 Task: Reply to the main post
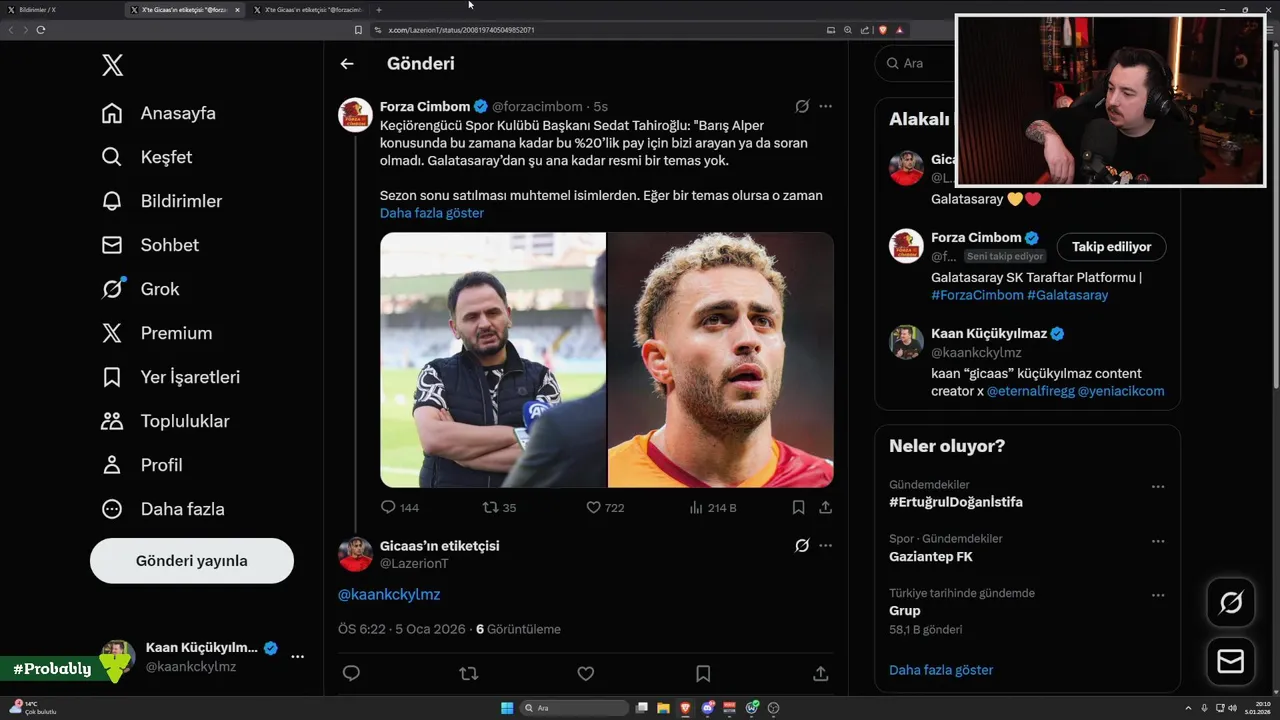351,673
